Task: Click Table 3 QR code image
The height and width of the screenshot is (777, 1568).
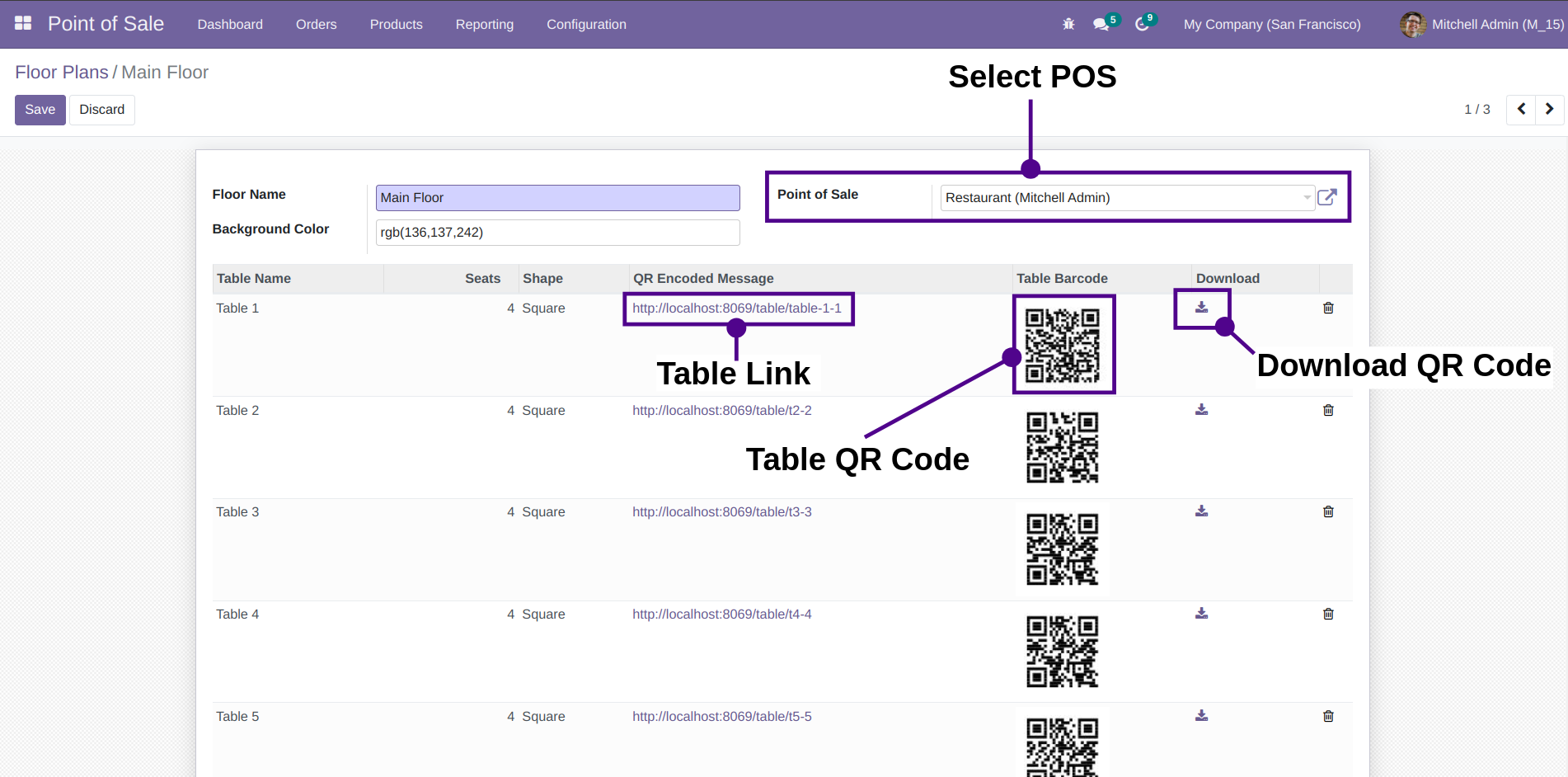Action: coord(1063,549)
